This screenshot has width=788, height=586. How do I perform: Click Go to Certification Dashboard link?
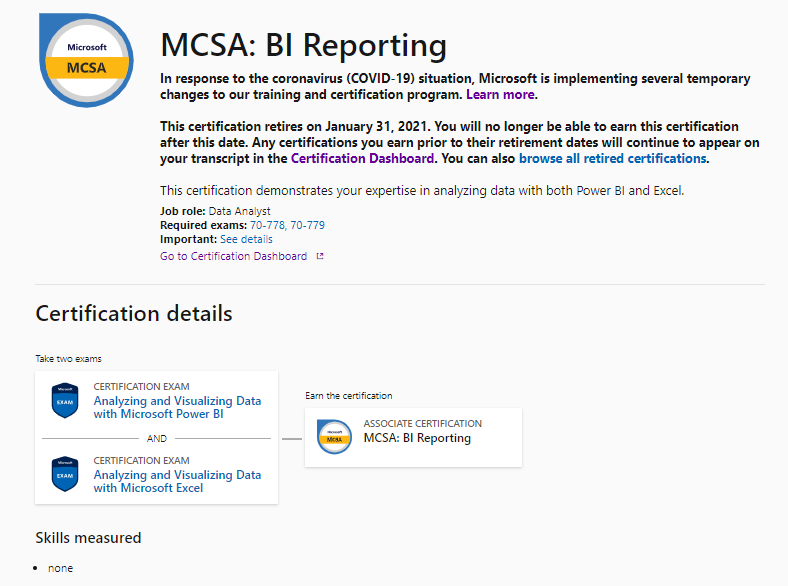(233, 256)
